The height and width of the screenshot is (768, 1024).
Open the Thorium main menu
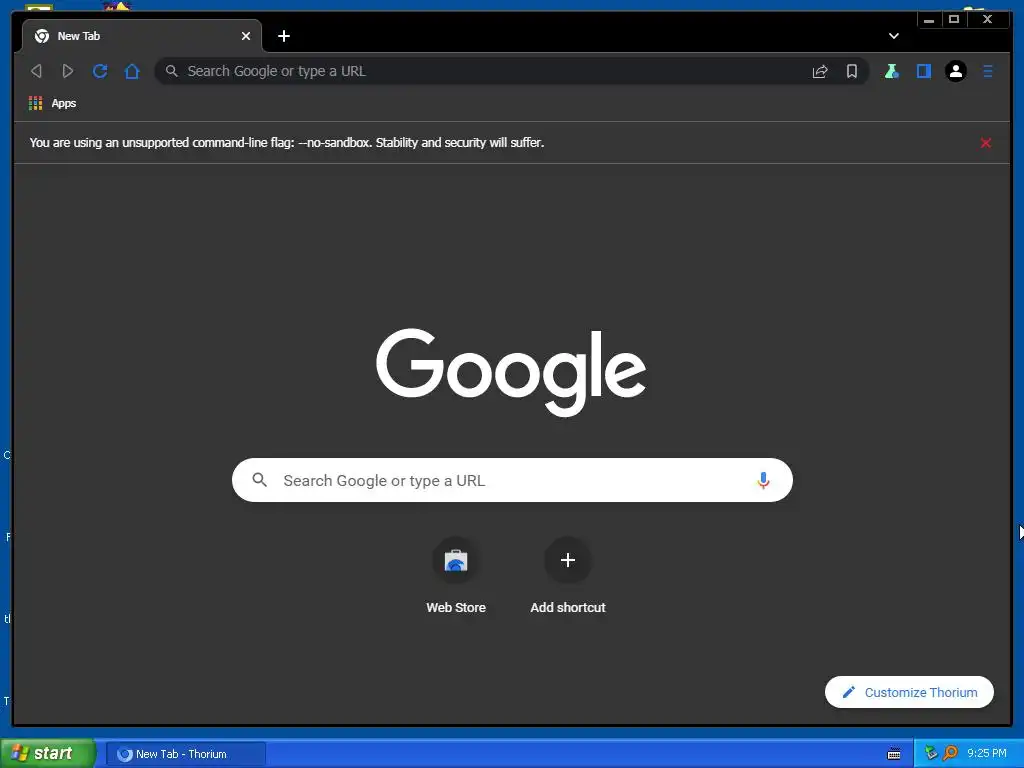point(987,71)
